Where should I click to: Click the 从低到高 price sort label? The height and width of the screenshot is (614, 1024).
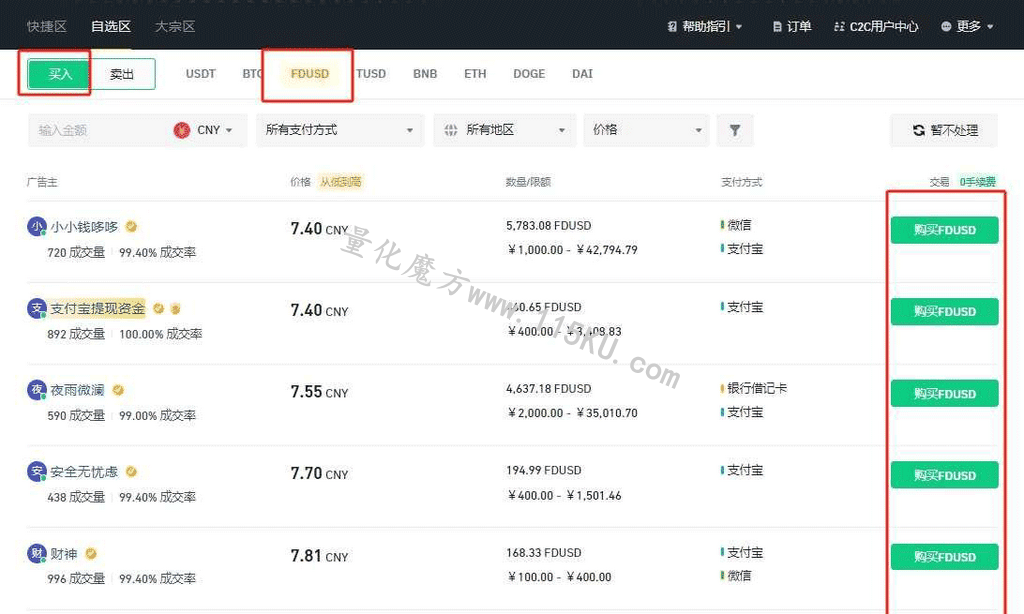point(340,182)
